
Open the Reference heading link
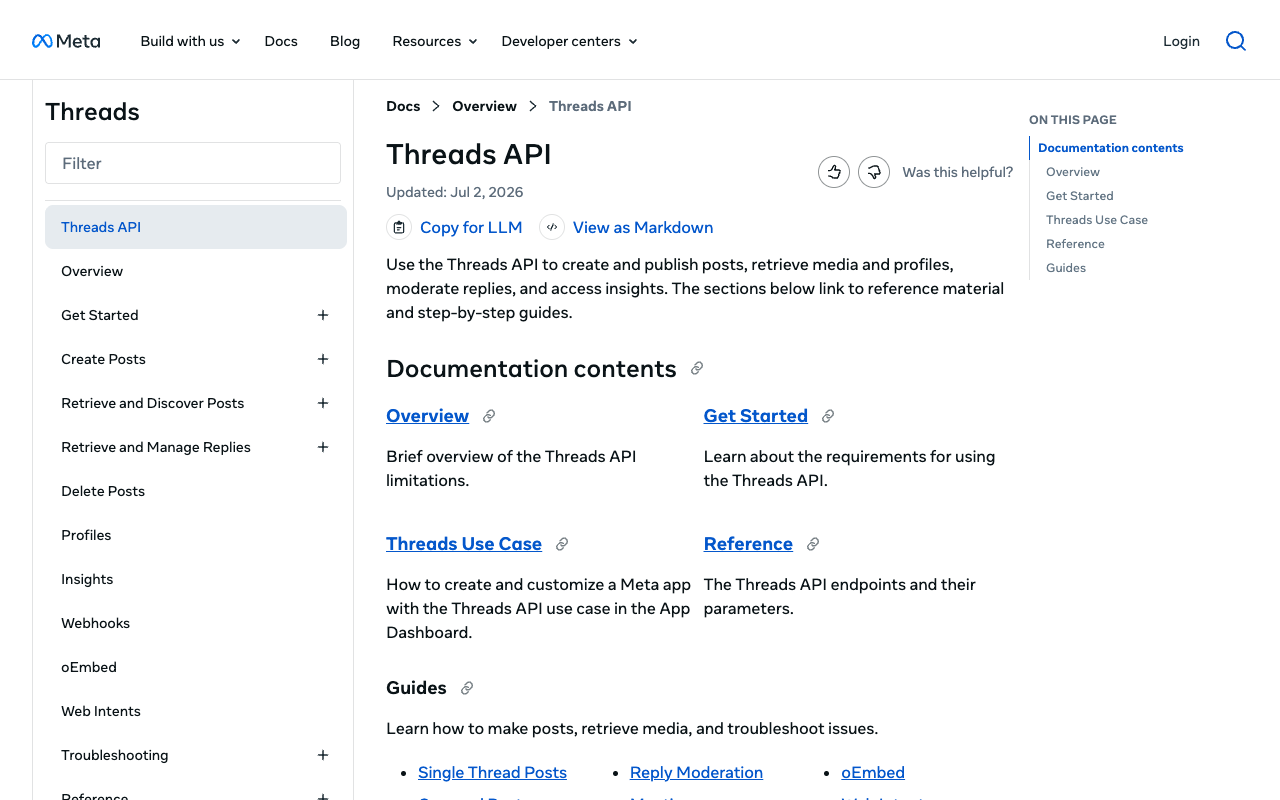click(x=748, y=544)
